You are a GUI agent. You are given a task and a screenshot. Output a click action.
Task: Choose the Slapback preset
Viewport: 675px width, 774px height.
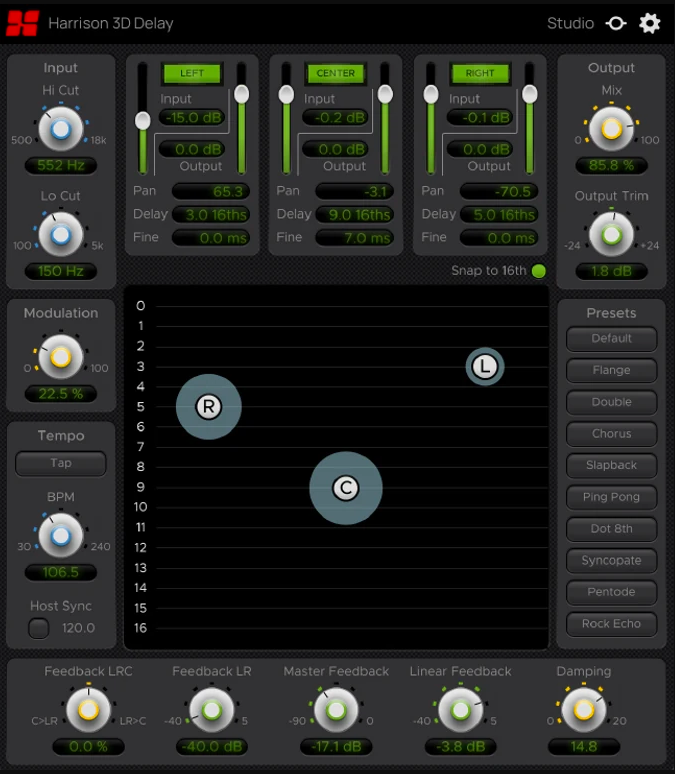point(611,465)
